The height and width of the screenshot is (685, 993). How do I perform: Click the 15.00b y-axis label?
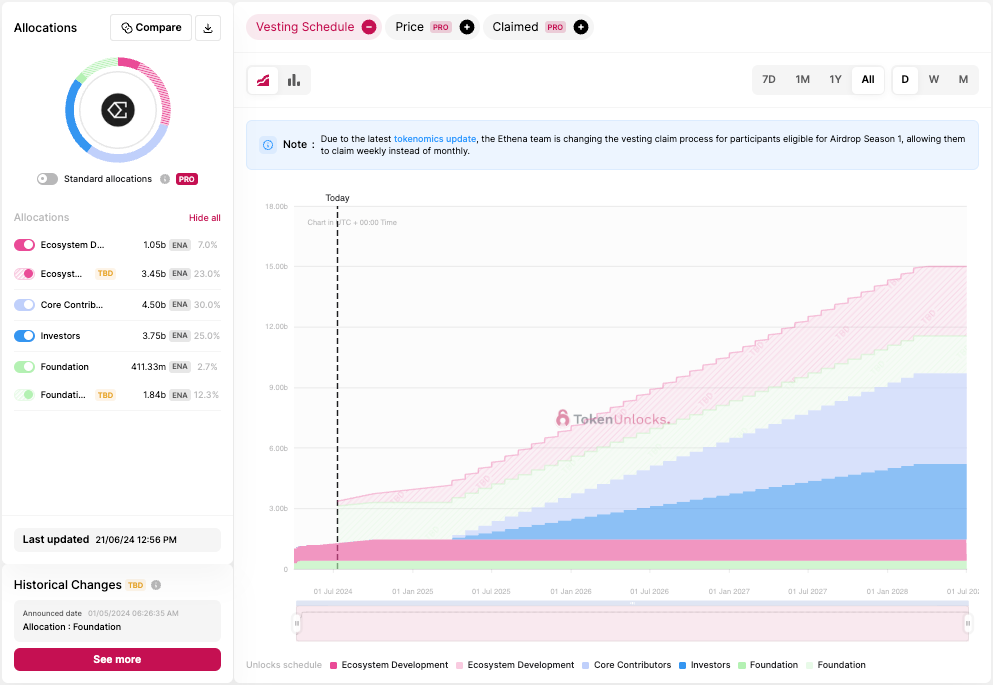tap(277, 267)
